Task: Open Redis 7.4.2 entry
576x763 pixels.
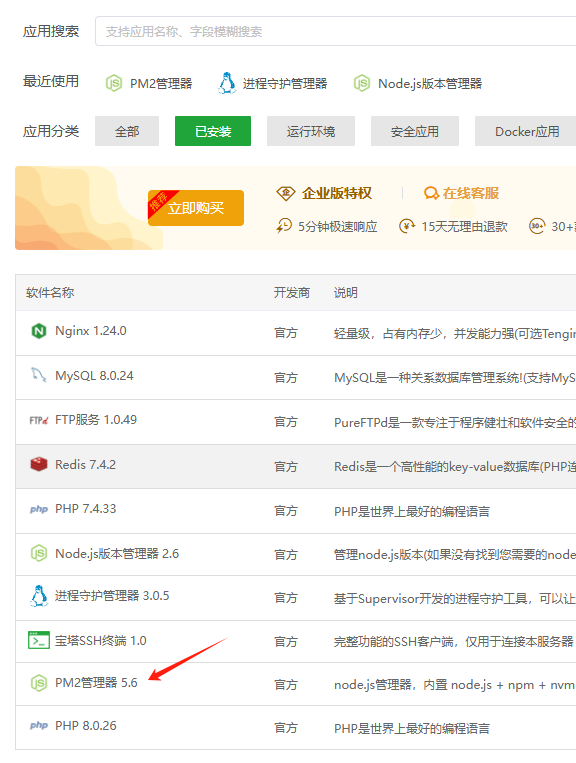Action: point(85,465)
